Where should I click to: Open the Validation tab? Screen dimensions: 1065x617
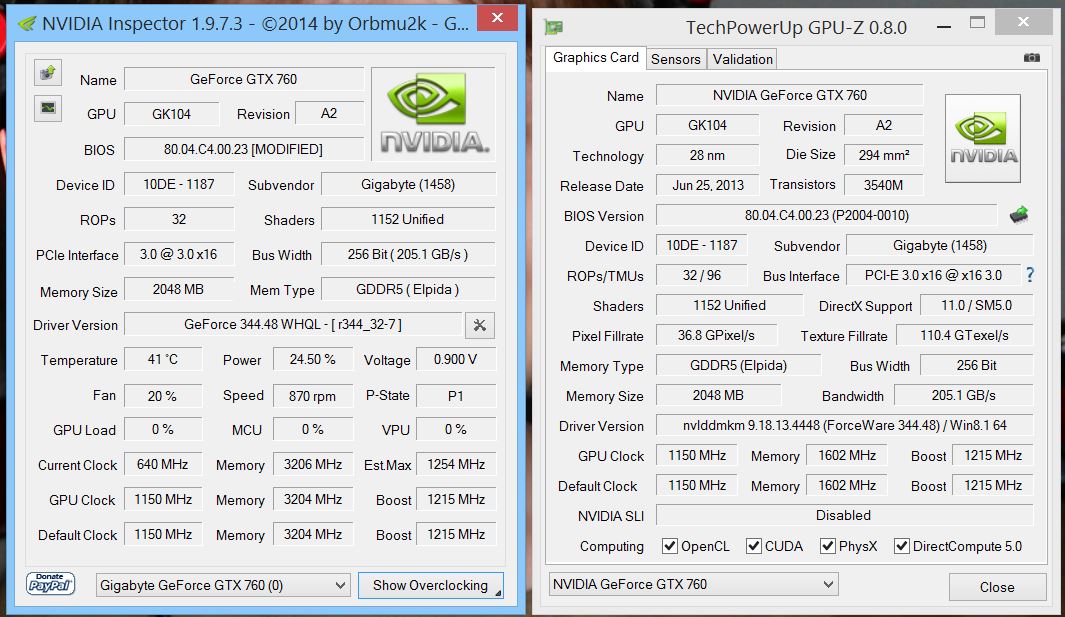pos(743,59)
